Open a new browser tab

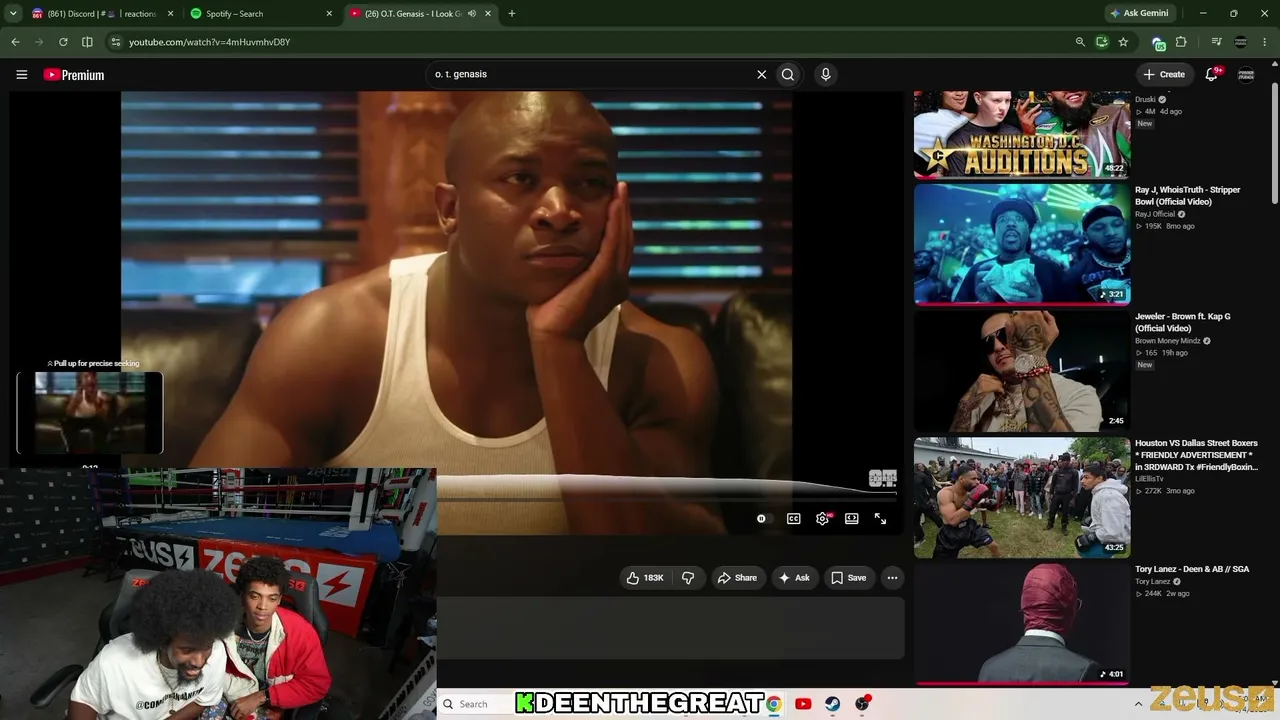[512, 14]
